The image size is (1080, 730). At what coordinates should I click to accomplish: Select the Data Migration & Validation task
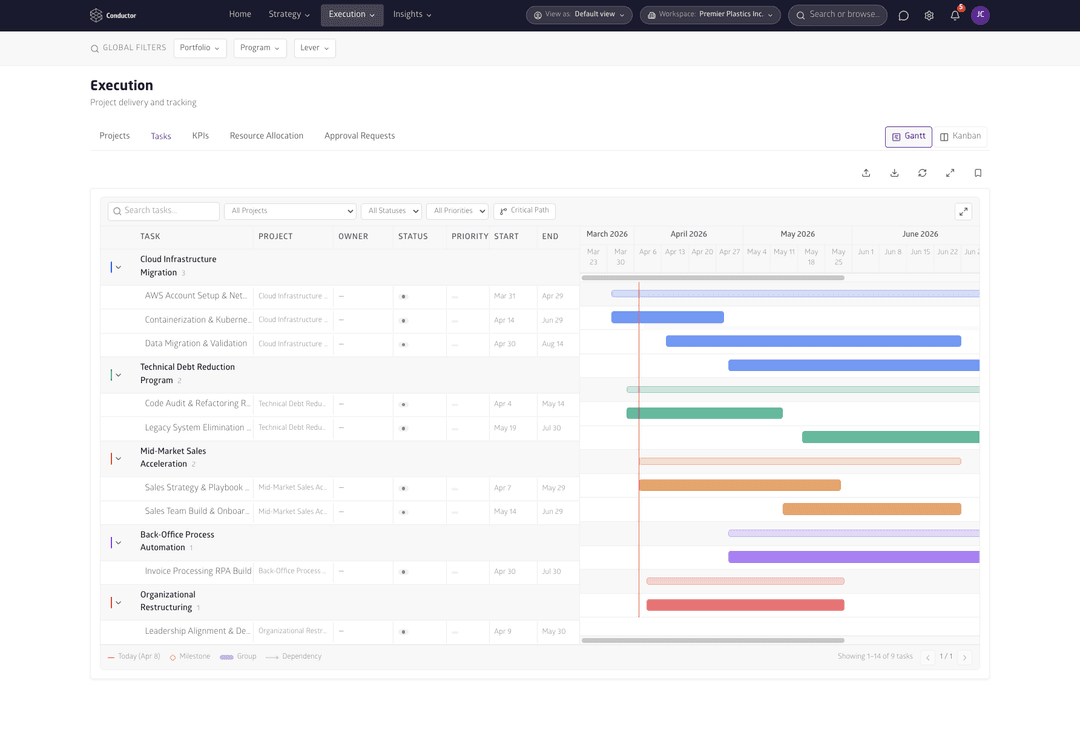click(x=196, y=344)
